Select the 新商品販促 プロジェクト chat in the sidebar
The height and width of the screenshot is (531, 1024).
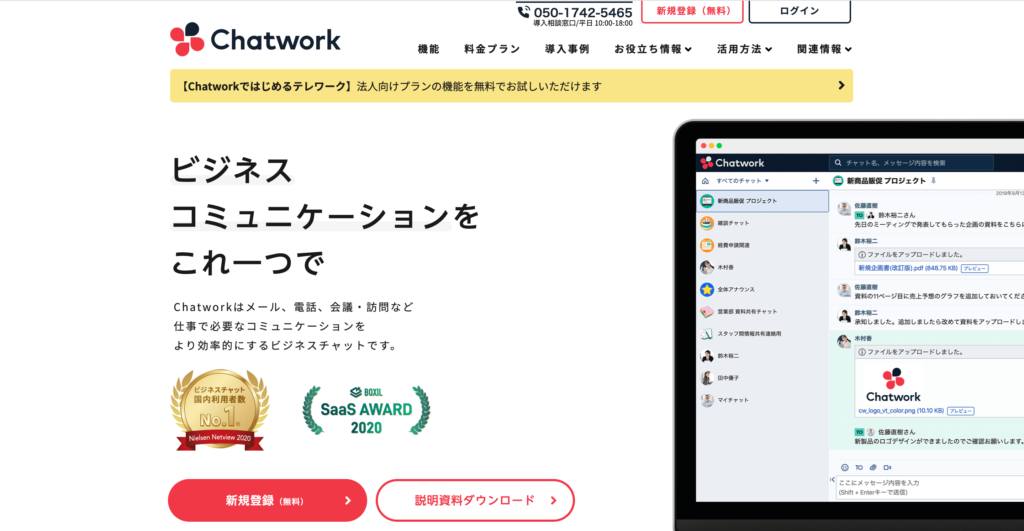[x=763, y=201]
